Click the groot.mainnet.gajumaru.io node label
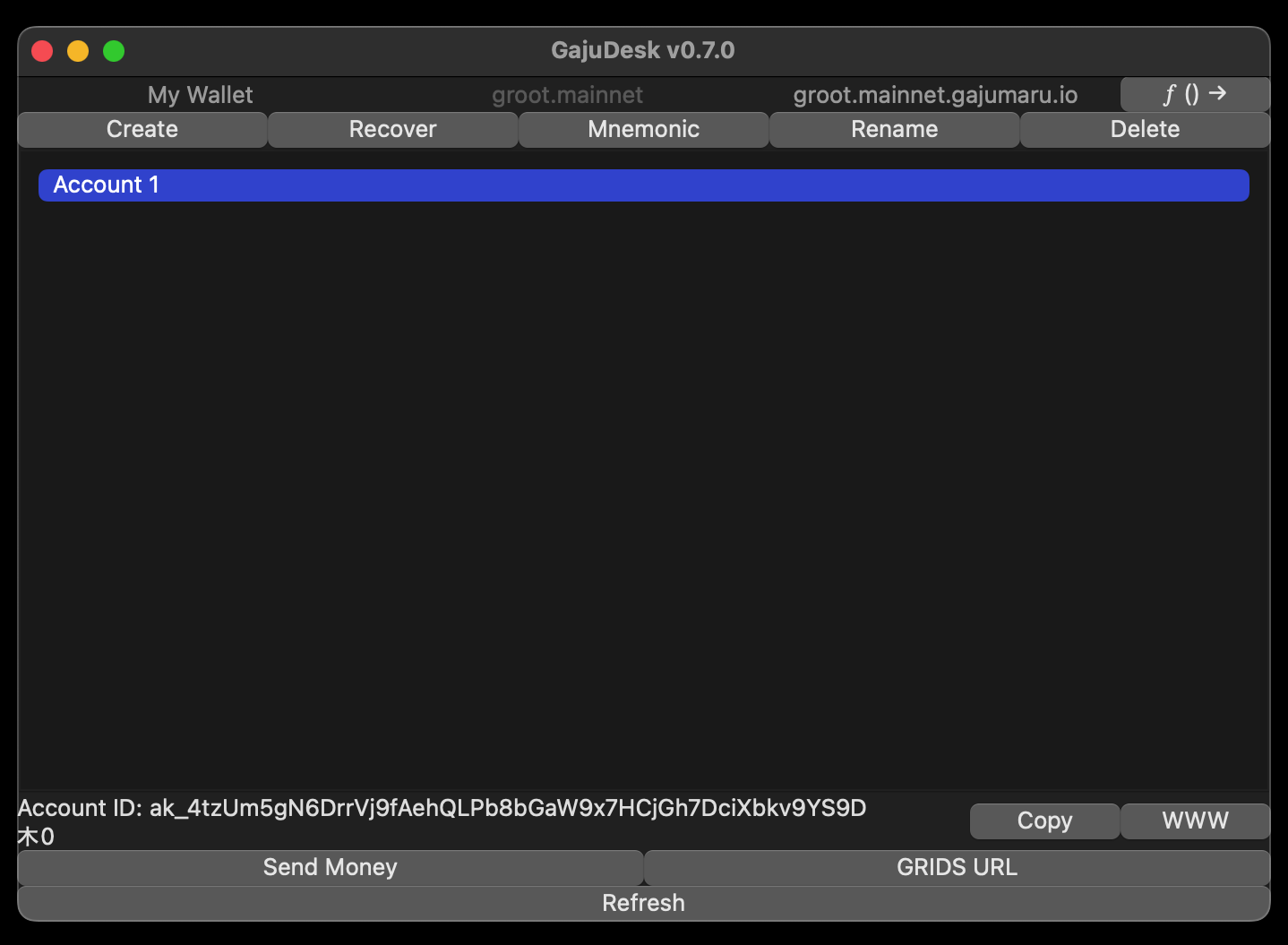 tap(935, 95)
